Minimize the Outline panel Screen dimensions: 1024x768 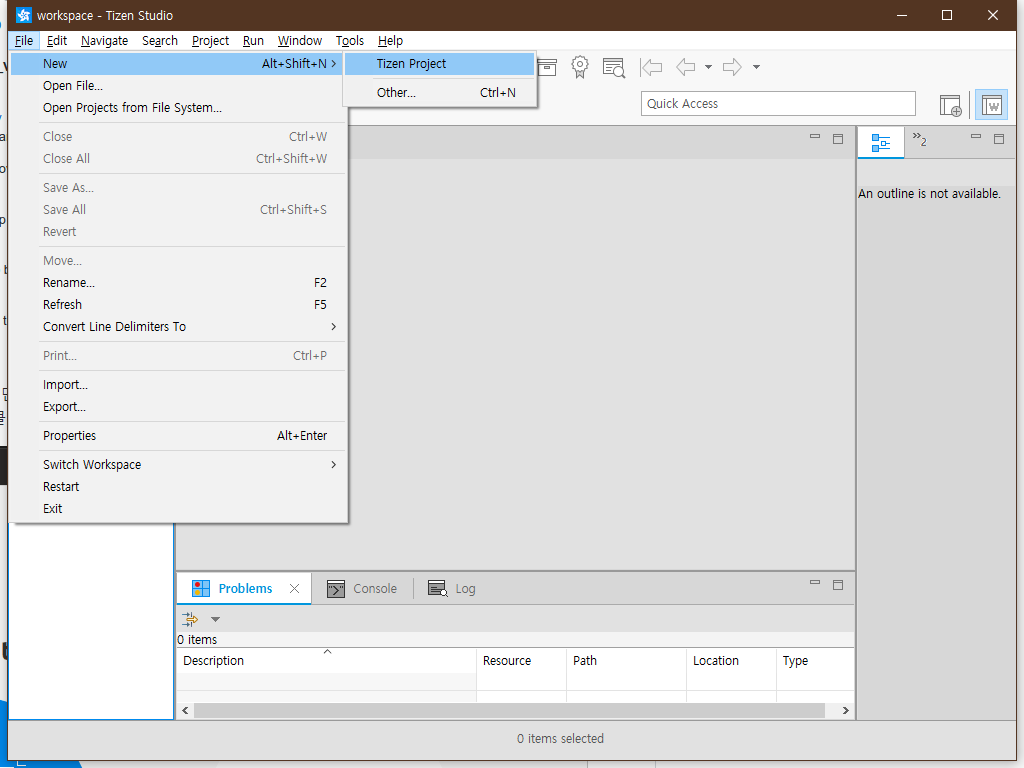click(x=976, y=137)
